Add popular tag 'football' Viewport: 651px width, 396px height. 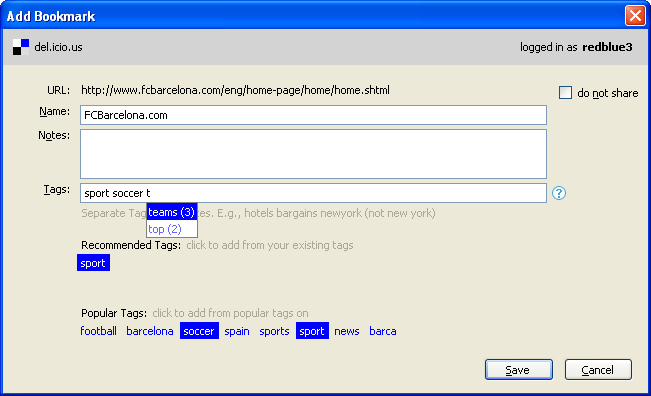98,331
